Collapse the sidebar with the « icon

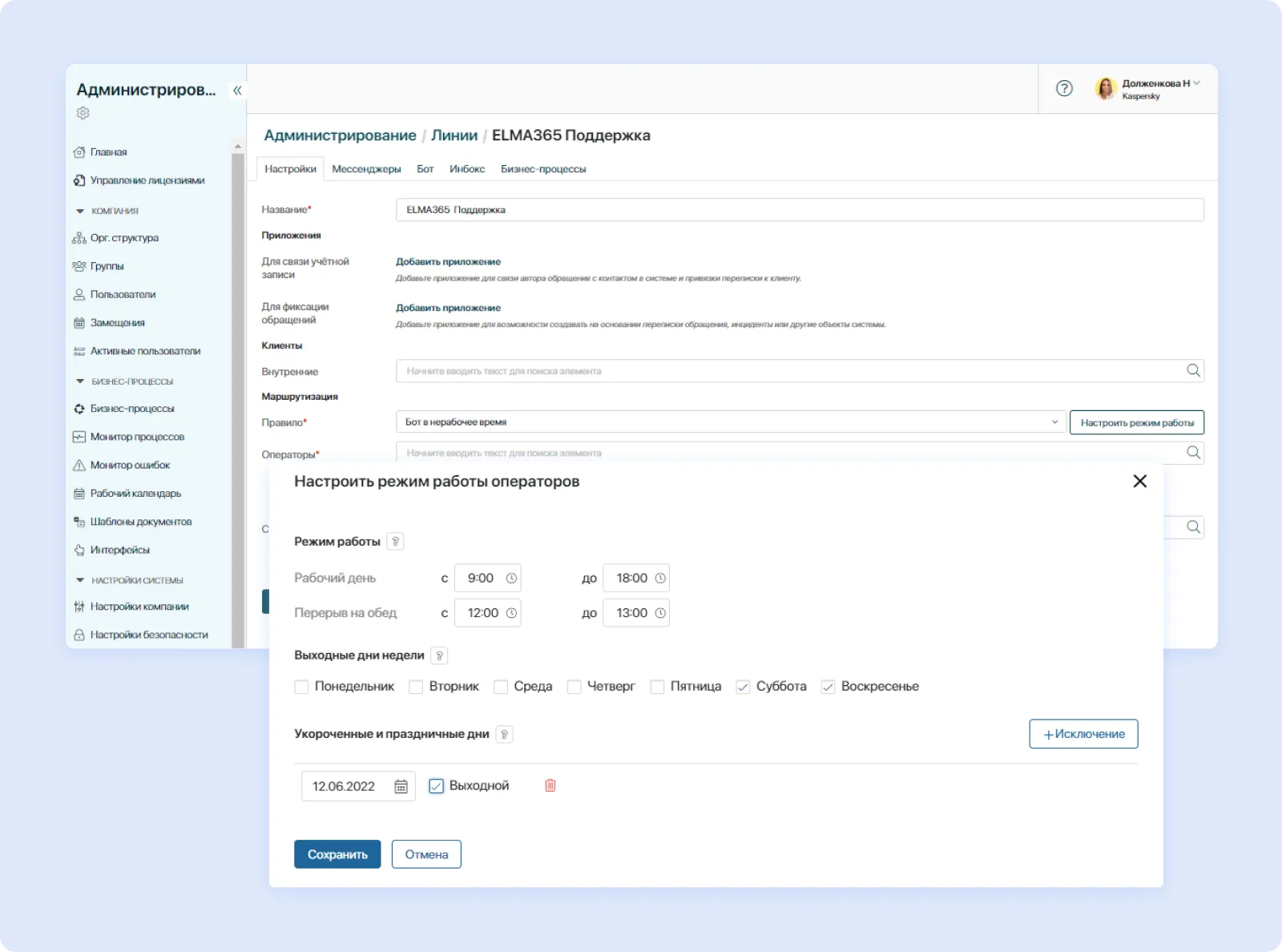pyautogui.click(x=236, y=91)
